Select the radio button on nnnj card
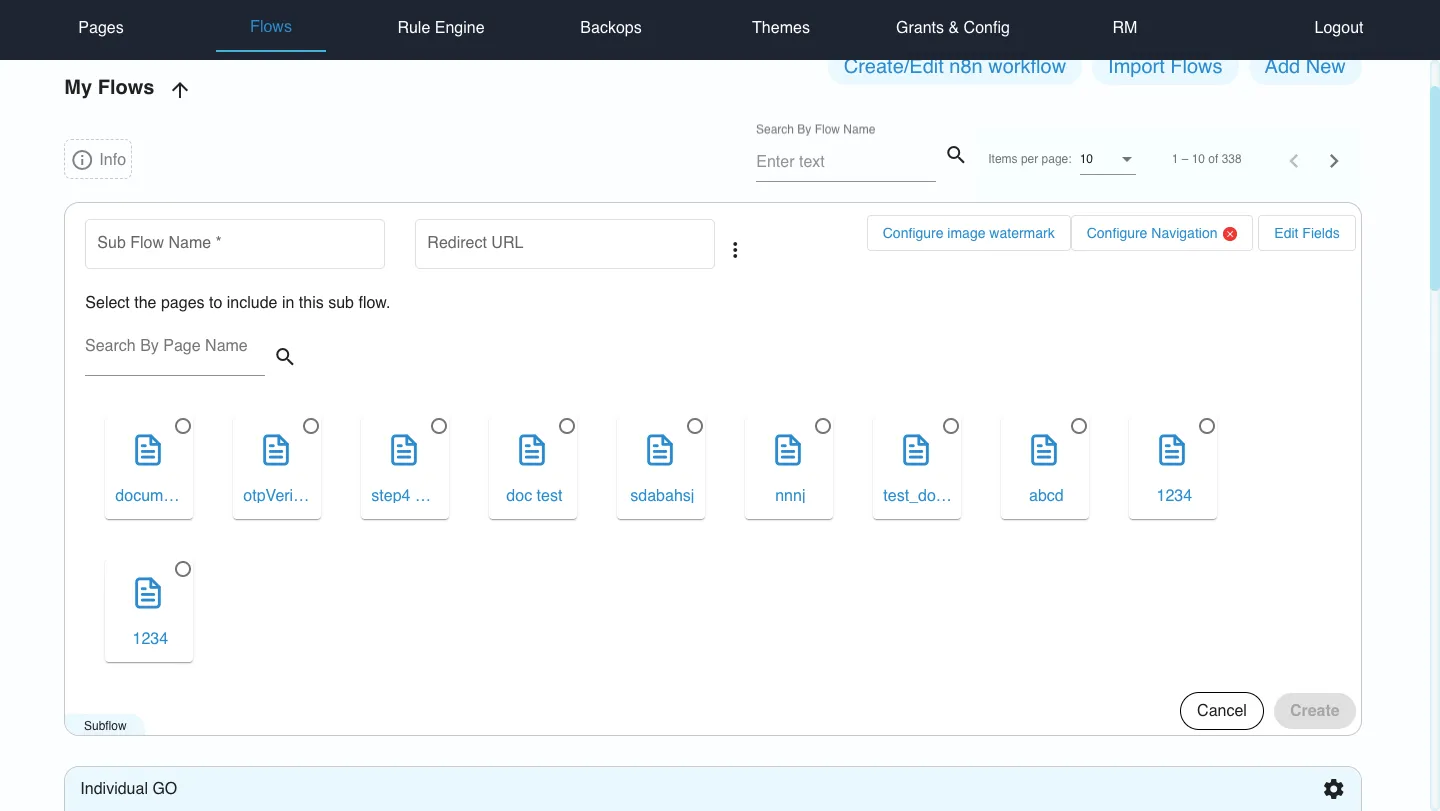The width and height of the screenshot is (1440, 811). coord(823,426)
